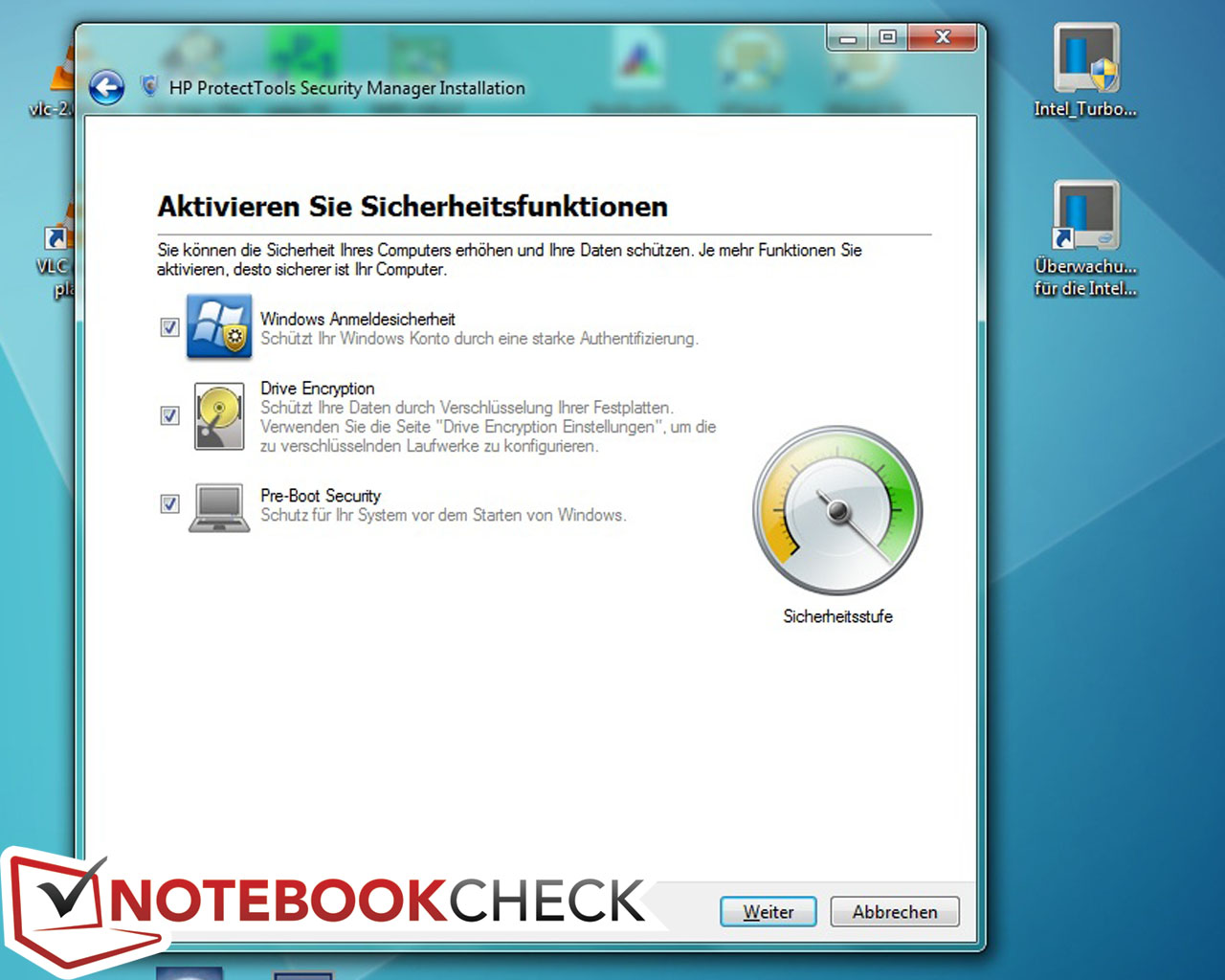Maximize the ProtectTools installation window
The height and width of the screenshot is (980, 1225).
pyautogui.click(x=888, y=38)
